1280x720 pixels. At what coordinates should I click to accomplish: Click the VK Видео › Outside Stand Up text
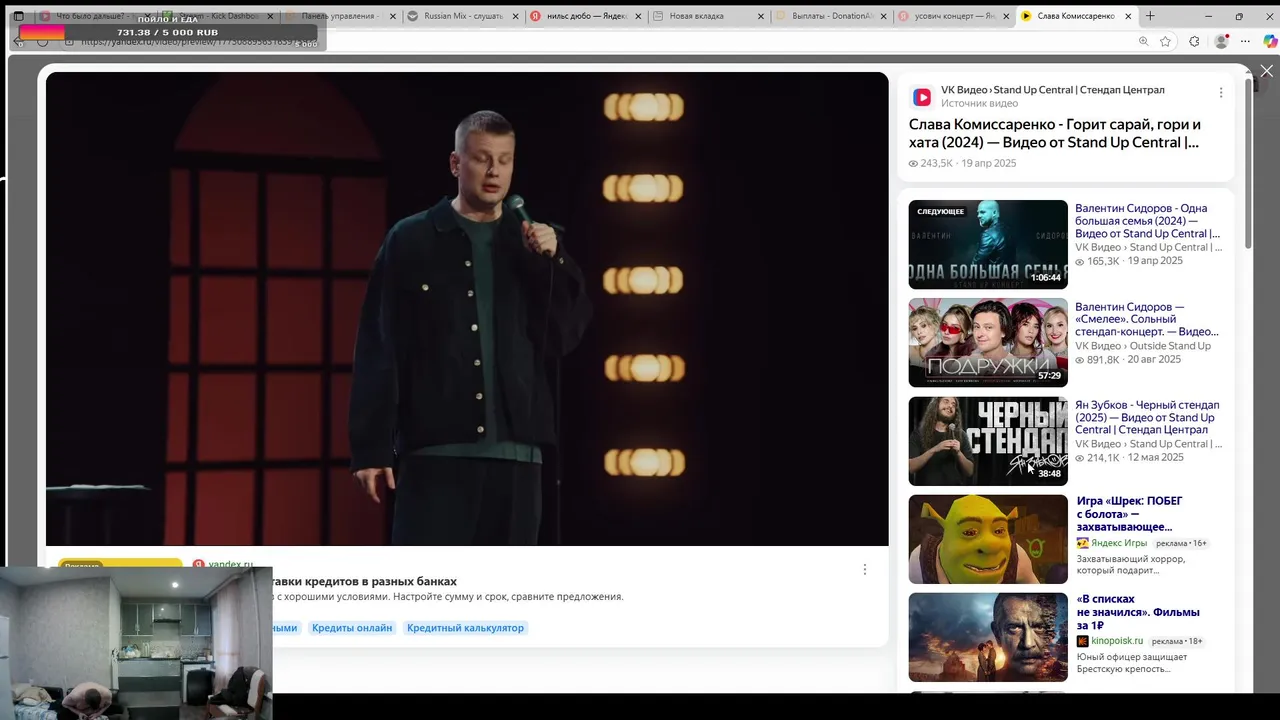coord(1143,346)
